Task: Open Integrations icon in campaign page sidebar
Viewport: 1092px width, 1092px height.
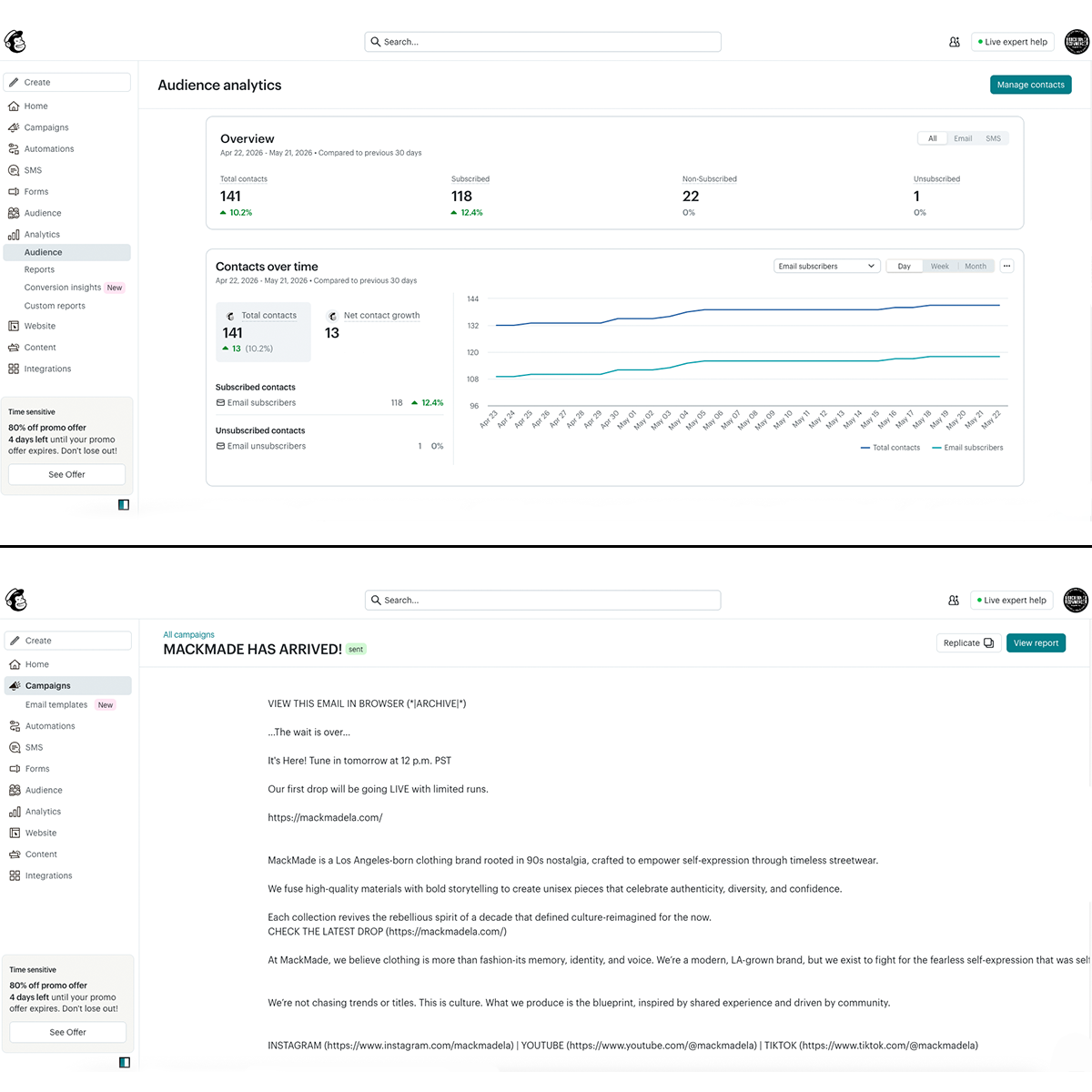Action: [x=15, y=875]
